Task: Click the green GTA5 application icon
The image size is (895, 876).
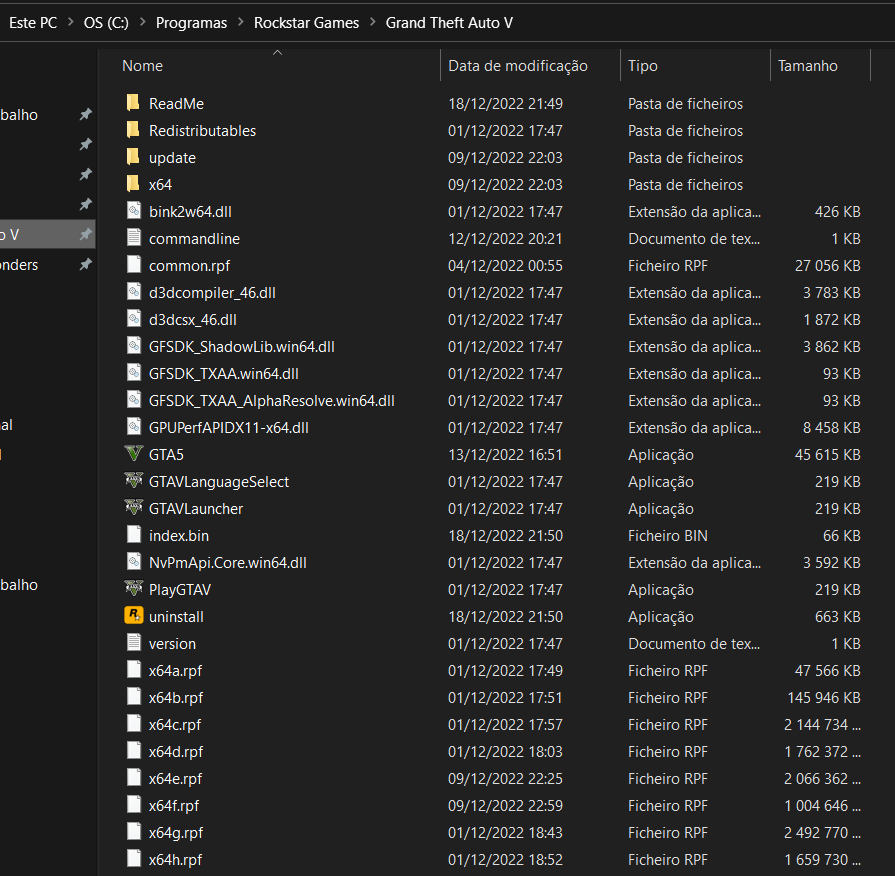Action: point(134,454)
